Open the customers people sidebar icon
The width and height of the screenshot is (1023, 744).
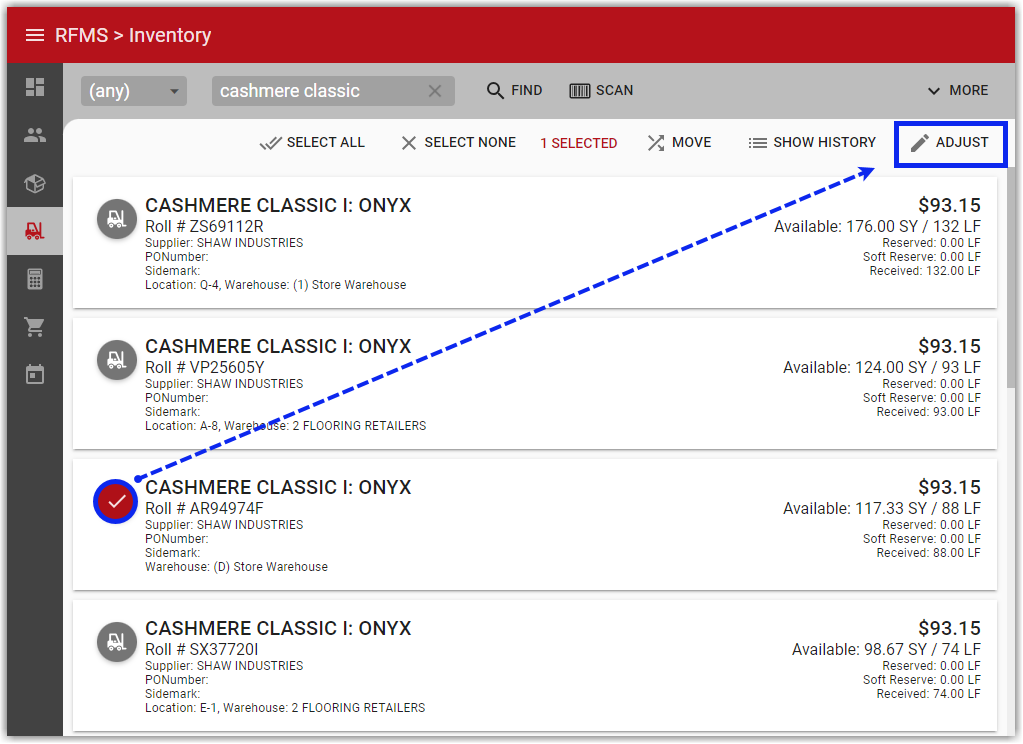coord(35,135)
